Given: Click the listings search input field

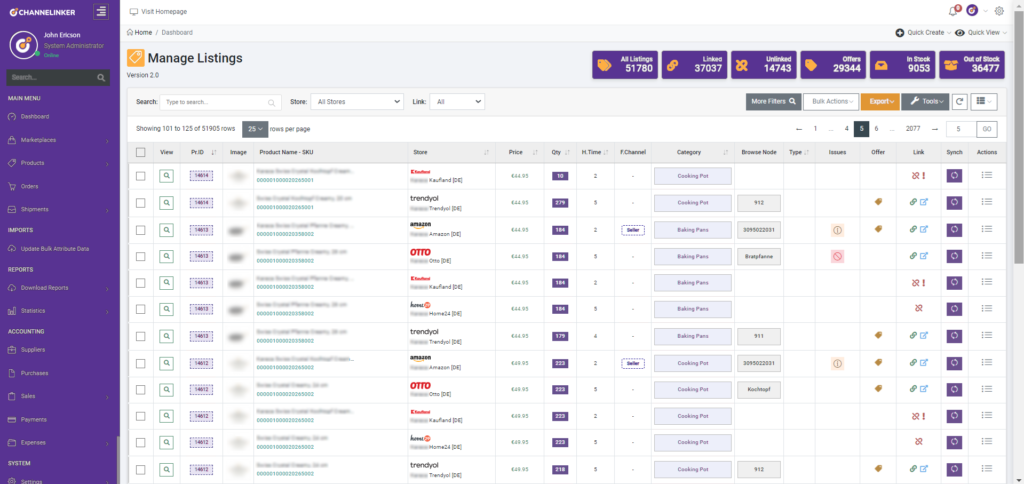Looking at the screenshot, I should click(220, 101).
